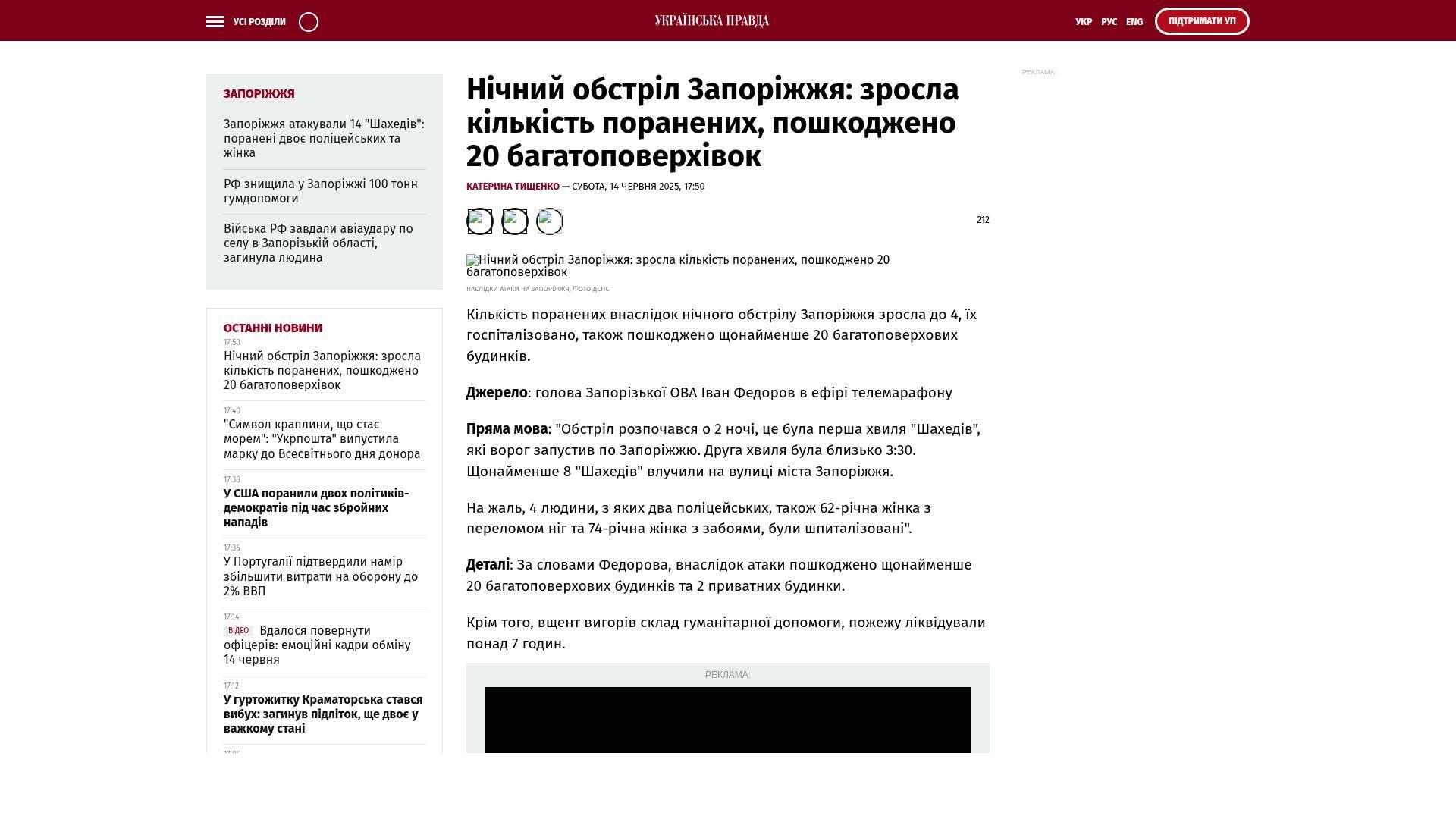
Task: Click the bold Пряма мова label
Action: pyautogui.click(x=507, y=429)
